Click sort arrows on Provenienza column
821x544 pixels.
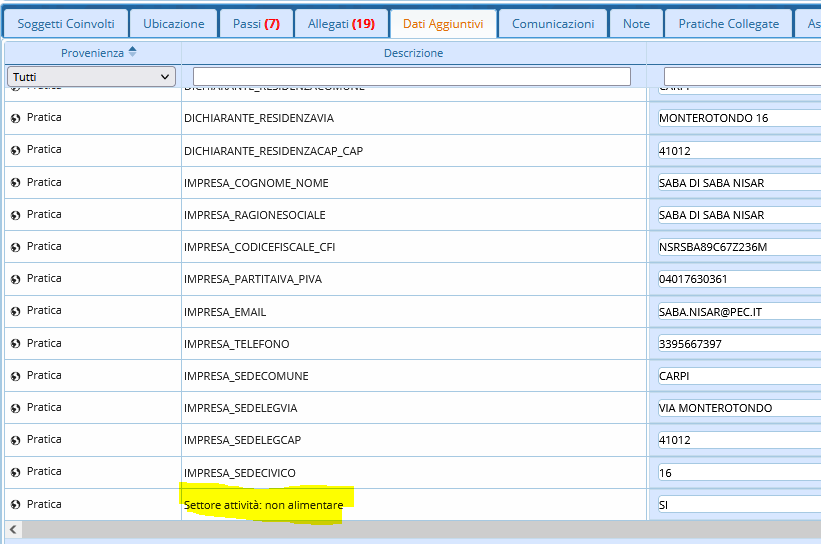(x=133, y=52)
